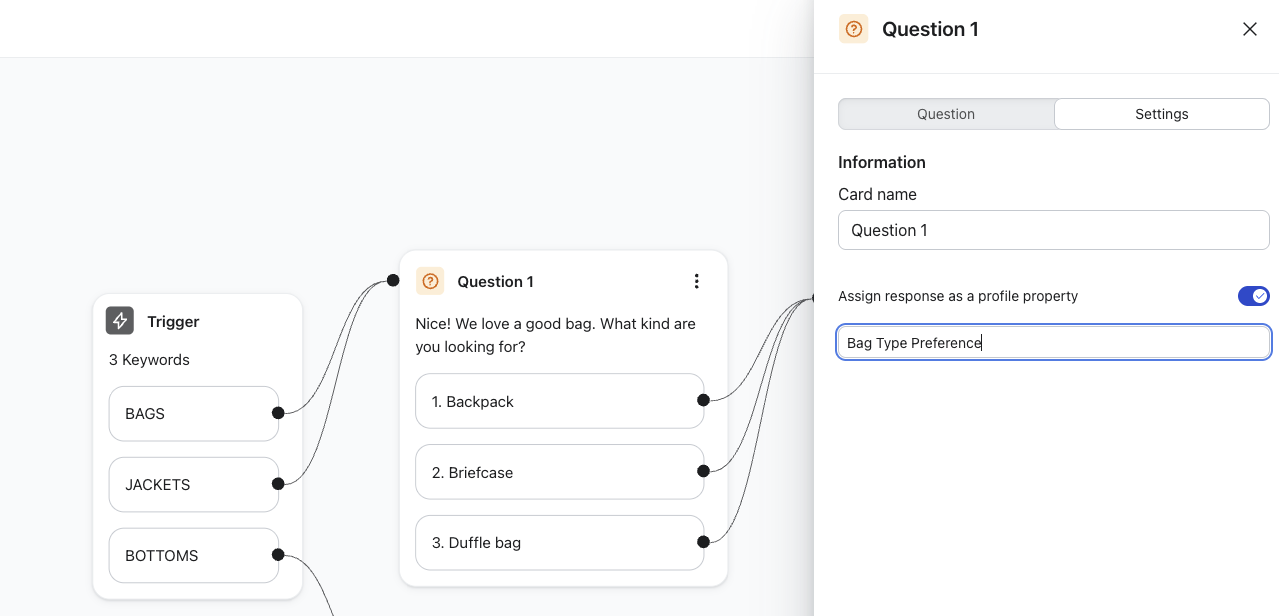Click the Question 1 card input connector dot
This screenshot has height=616, width=1279.
coord(393,281)
